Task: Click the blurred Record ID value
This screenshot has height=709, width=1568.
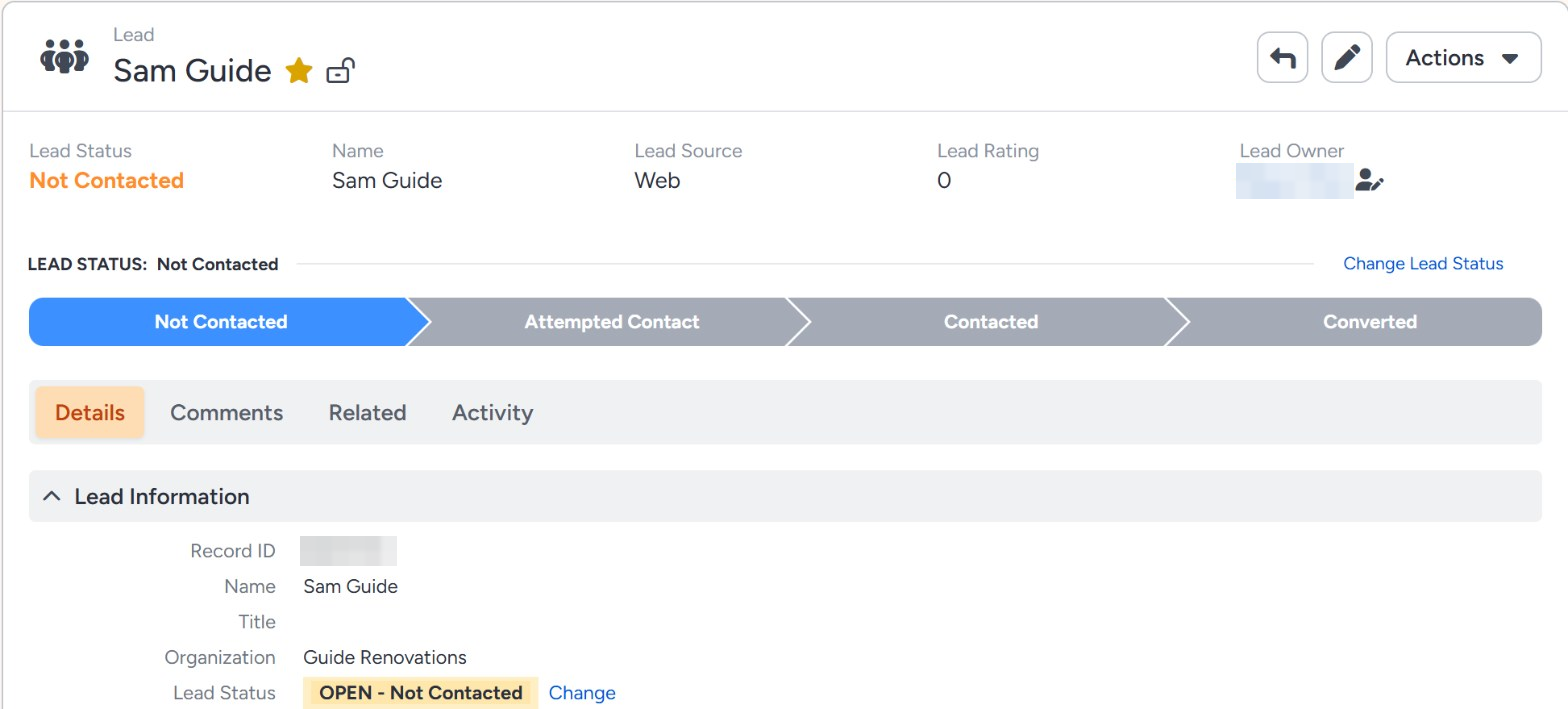Action: [x=348, y=551]
